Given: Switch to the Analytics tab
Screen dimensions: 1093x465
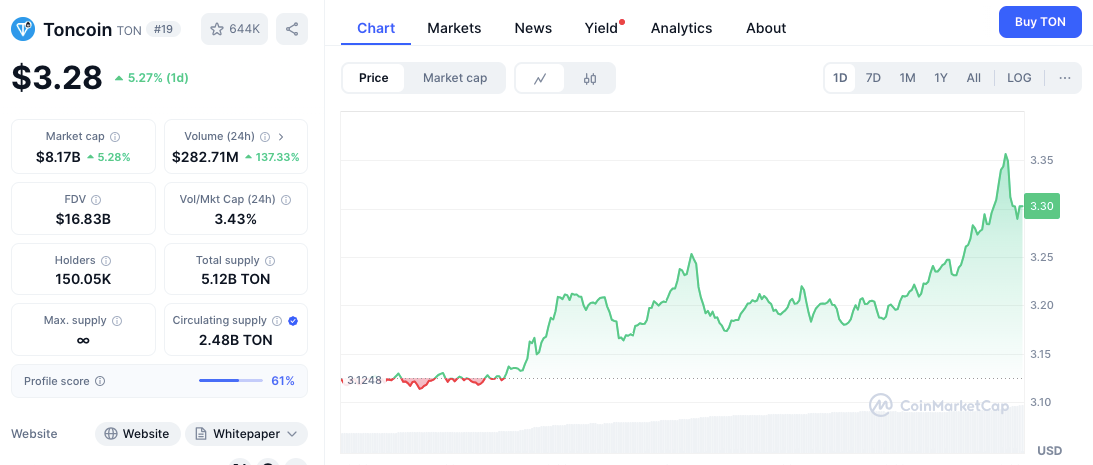Looking at the screenshot, I should pyautogui.click(x=681, y=28).
